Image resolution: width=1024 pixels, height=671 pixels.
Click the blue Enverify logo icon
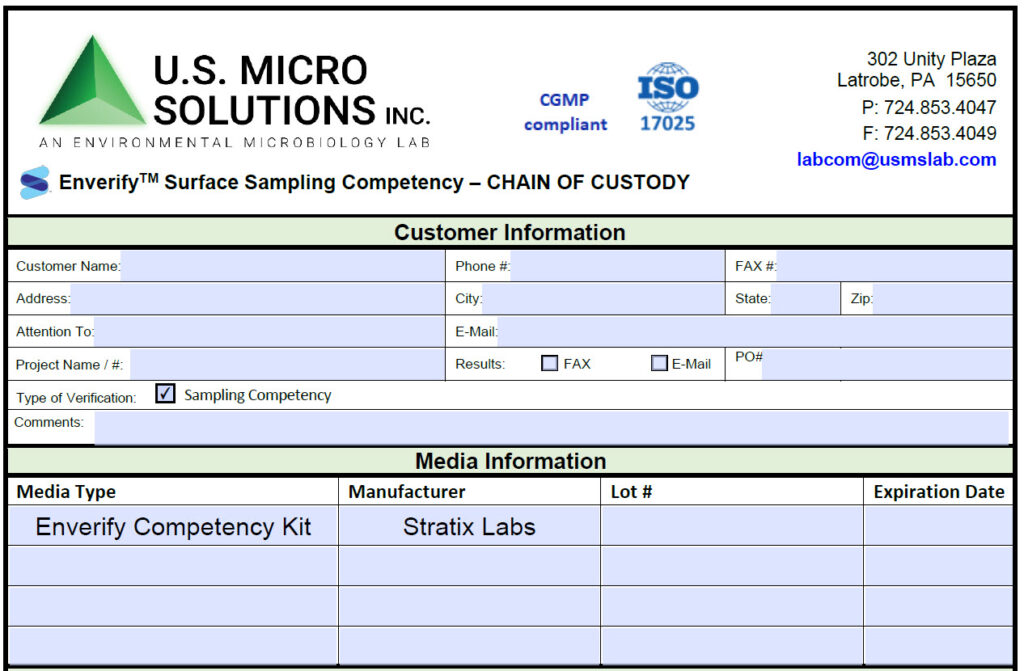(34, 182)
